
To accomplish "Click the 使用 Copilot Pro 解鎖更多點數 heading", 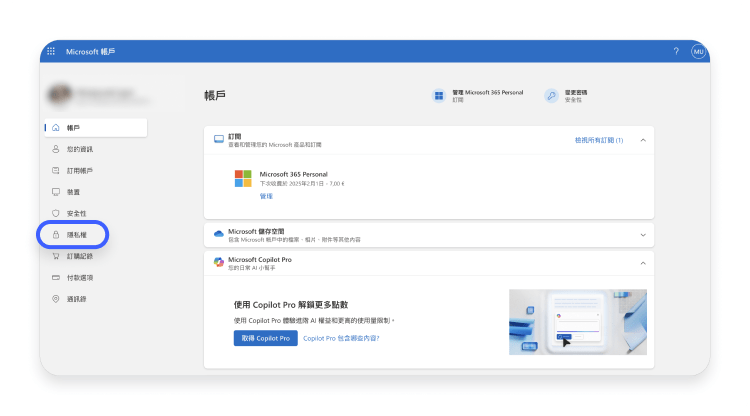I will (x=291, y=305).
